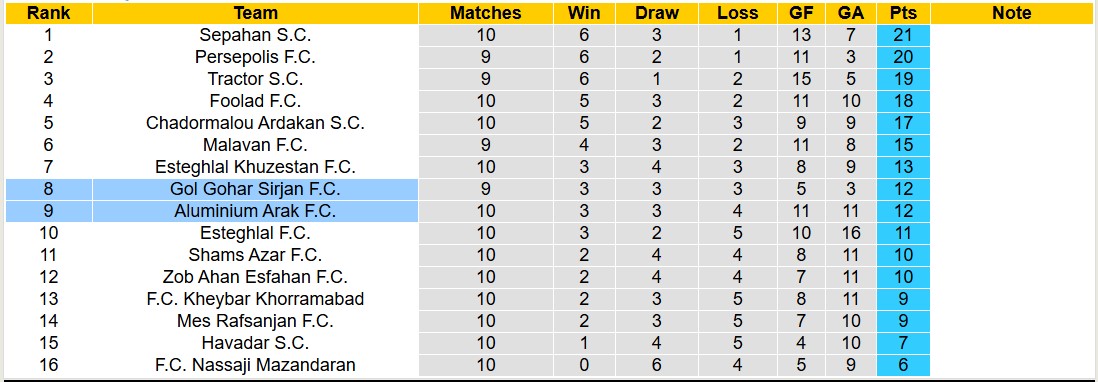Select the Note column header

point(1012,13)
